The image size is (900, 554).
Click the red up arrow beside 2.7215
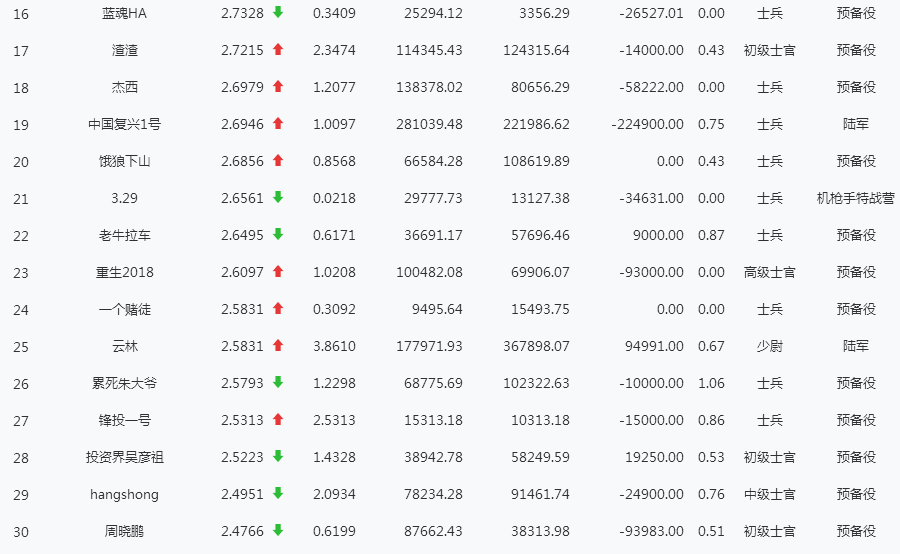(x=278, y=49)
